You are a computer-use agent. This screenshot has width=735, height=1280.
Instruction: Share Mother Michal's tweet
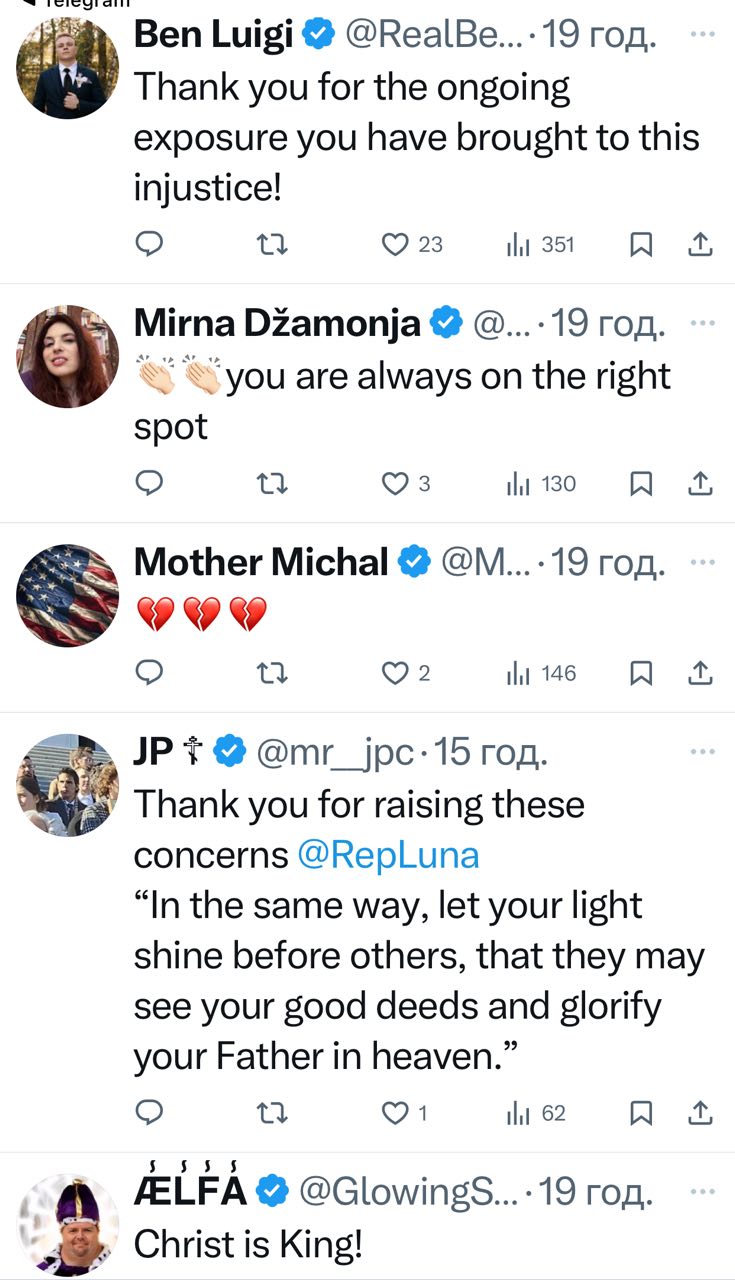click(x=702, y=674)
